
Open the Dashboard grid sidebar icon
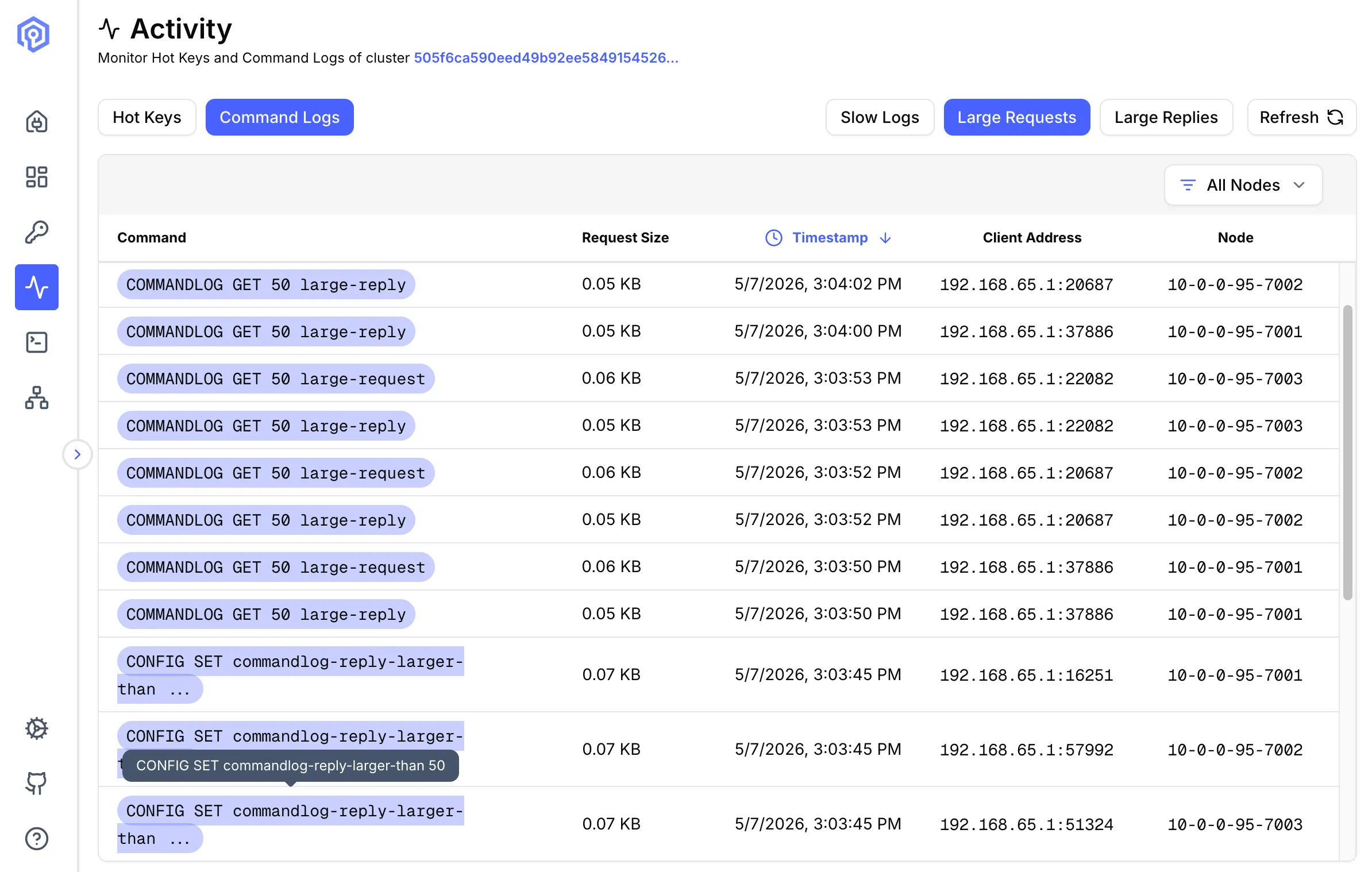click(37, 177)
